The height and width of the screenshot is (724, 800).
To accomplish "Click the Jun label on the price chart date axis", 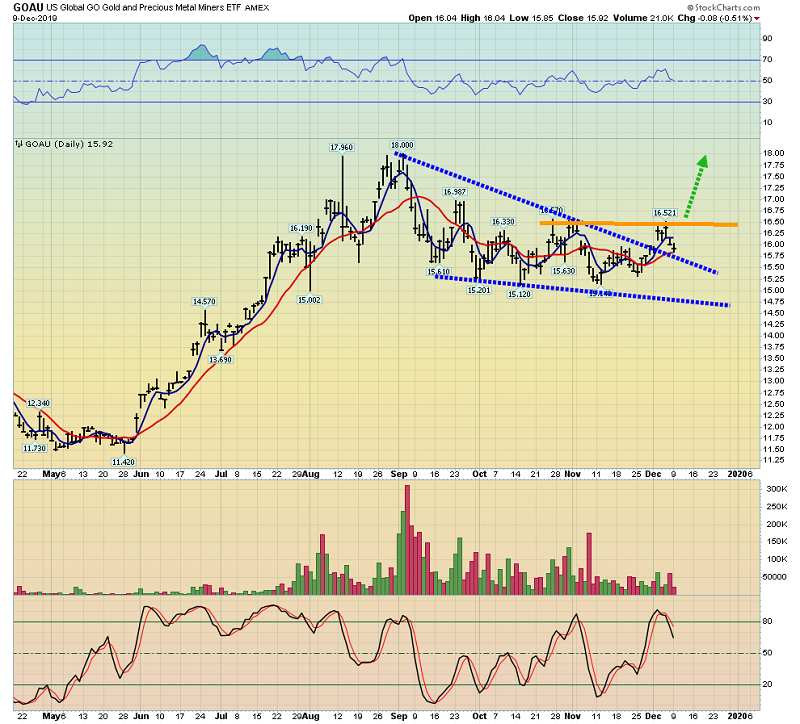I will pyautogui.click(x=141, y=474).
